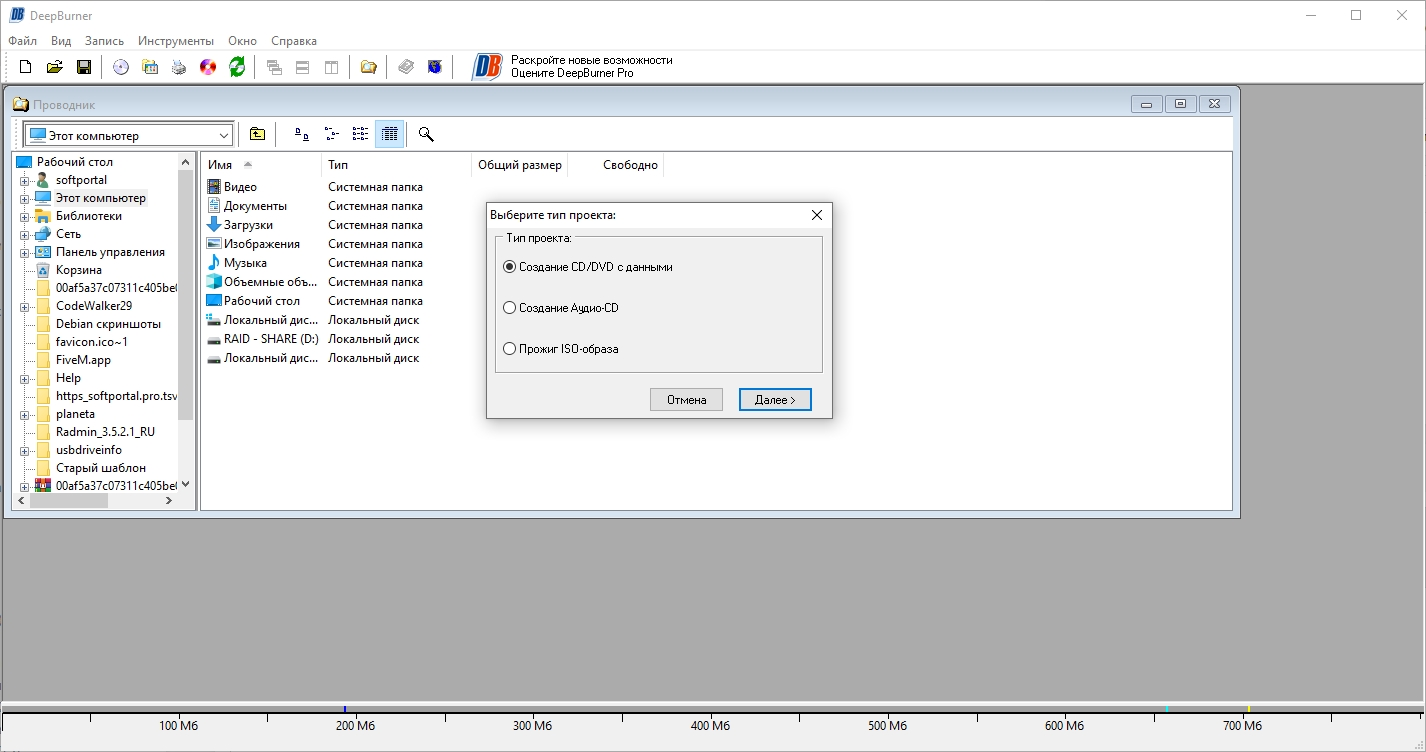Expand the Панель управления tree node
Image resolution: width=1426 pixels, height=752 pixels.
point(24,252)
